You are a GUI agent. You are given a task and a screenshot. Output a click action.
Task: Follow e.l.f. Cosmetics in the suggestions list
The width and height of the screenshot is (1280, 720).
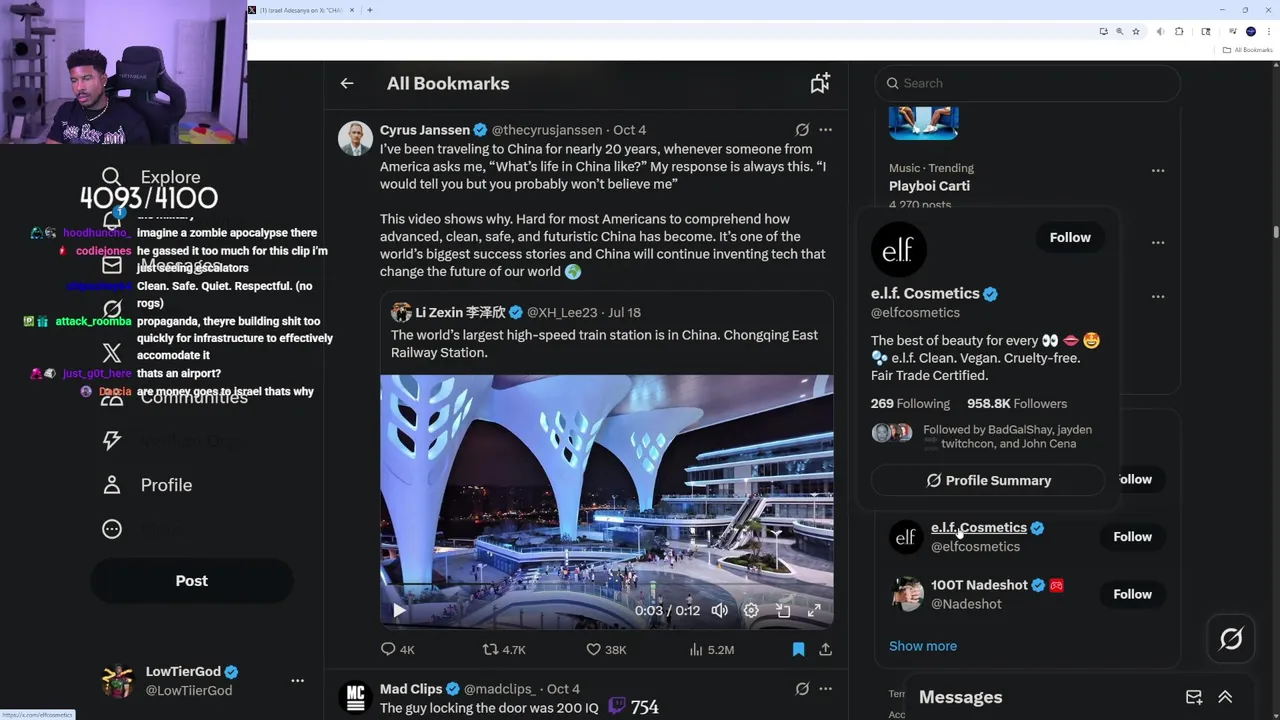[x=1132, y=537]
